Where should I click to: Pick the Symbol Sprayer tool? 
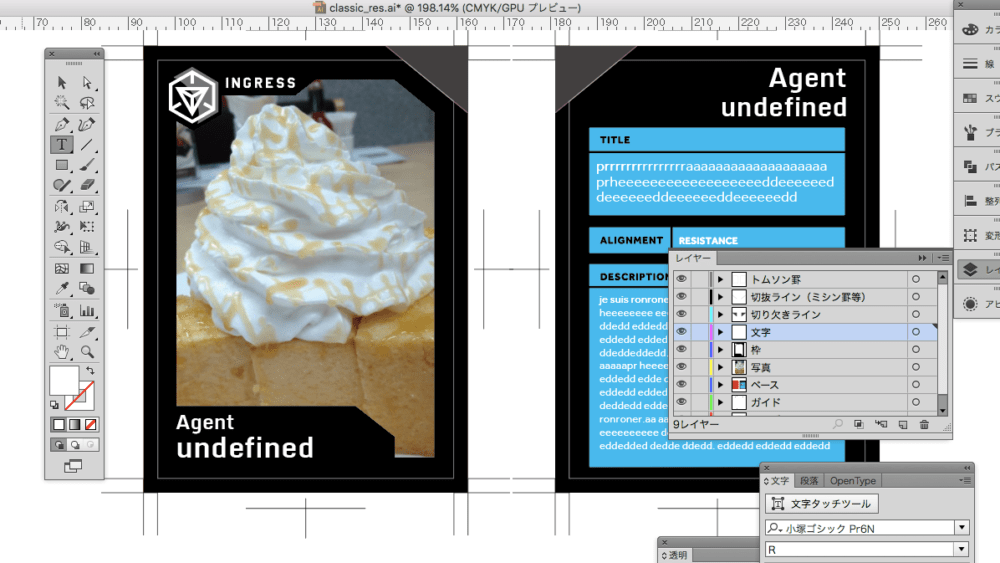62,311
